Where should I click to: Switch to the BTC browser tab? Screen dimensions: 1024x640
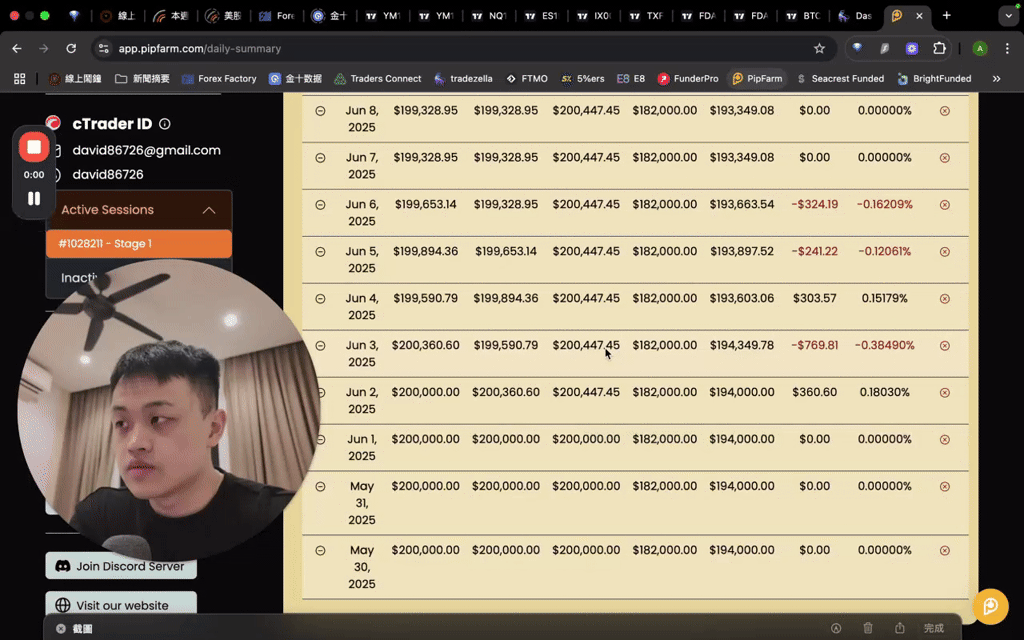click(805, 16)
